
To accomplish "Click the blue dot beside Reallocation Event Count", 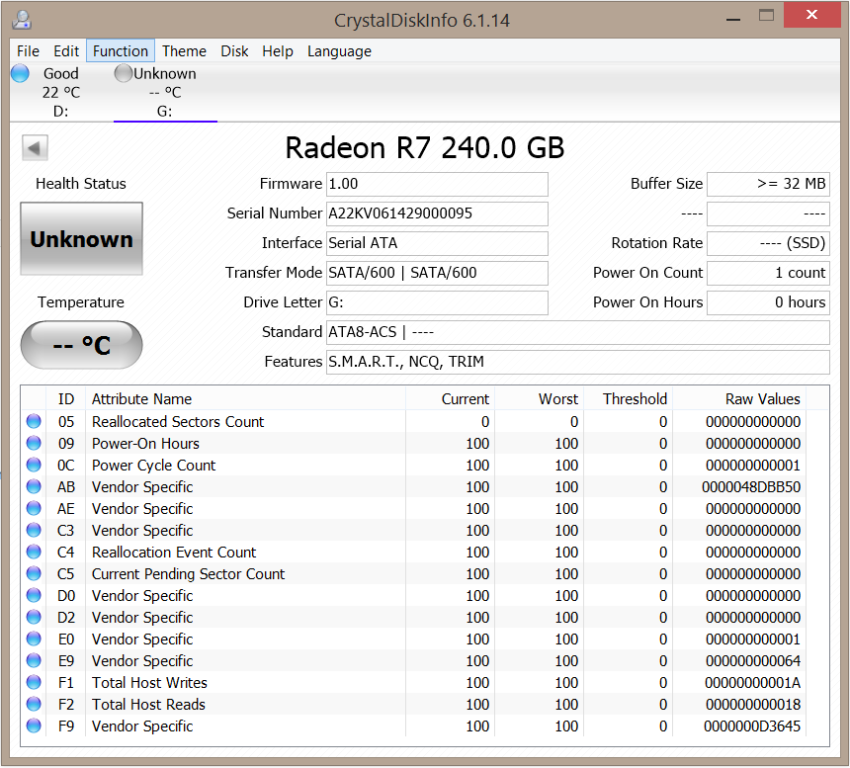I will [33, 552].
